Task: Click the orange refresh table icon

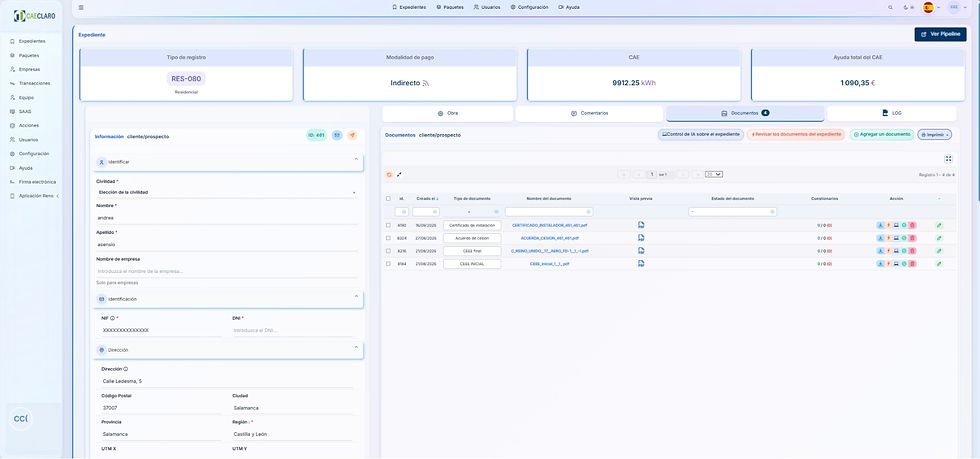Action: tap(389, 174)
